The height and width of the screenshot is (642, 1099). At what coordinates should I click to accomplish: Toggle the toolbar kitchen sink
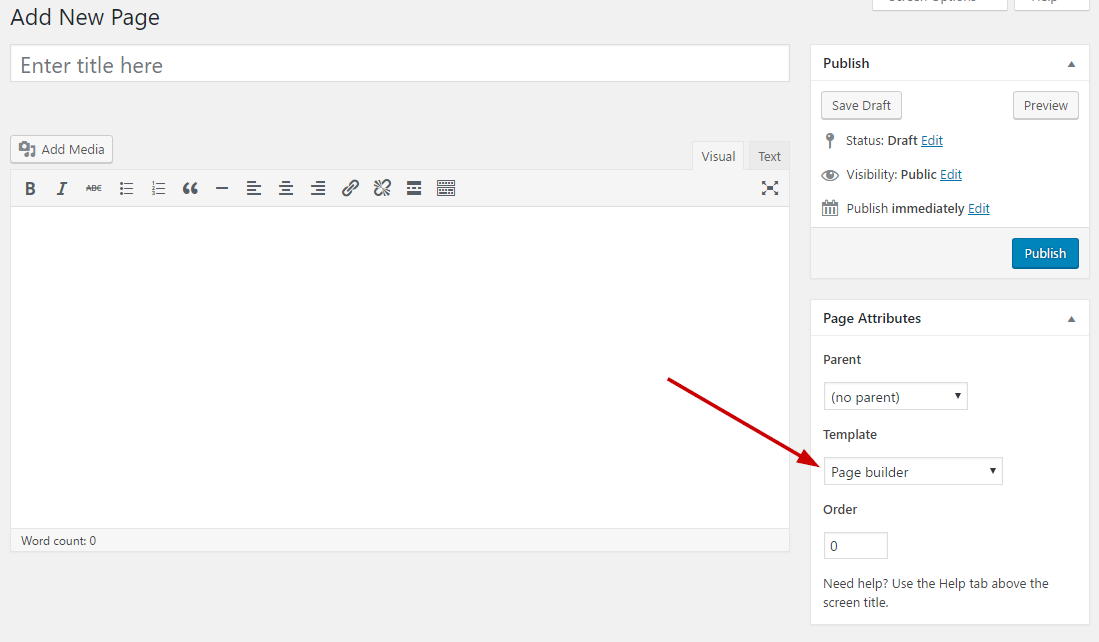[x=446, y=188]
